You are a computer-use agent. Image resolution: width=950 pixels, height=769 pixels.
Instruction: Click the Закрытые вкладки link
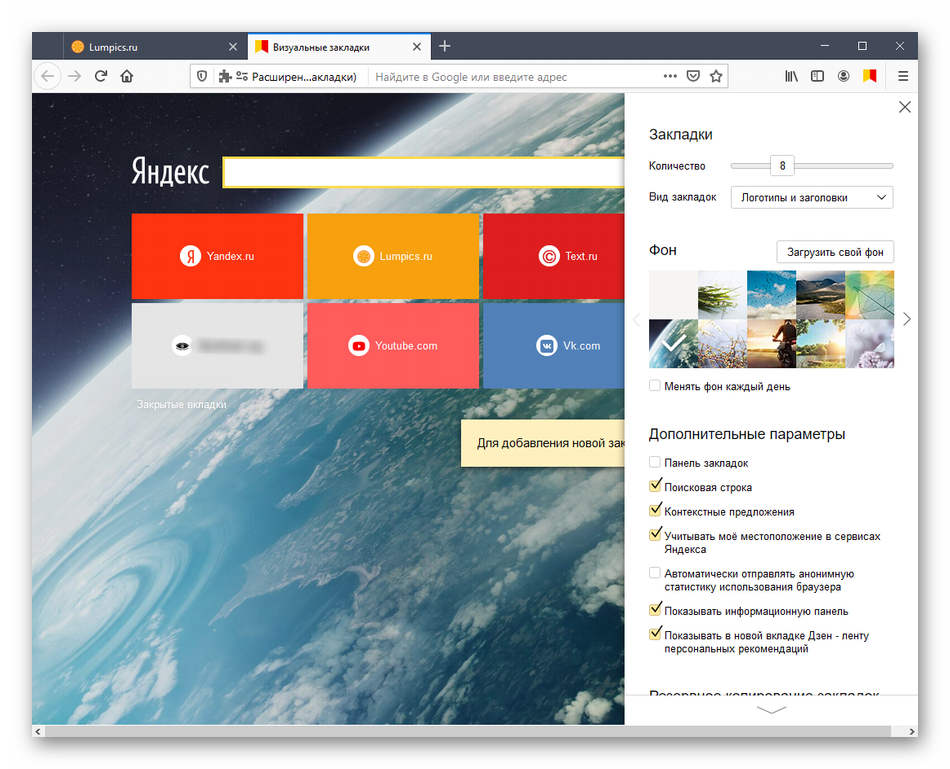[x=182, y=404]
